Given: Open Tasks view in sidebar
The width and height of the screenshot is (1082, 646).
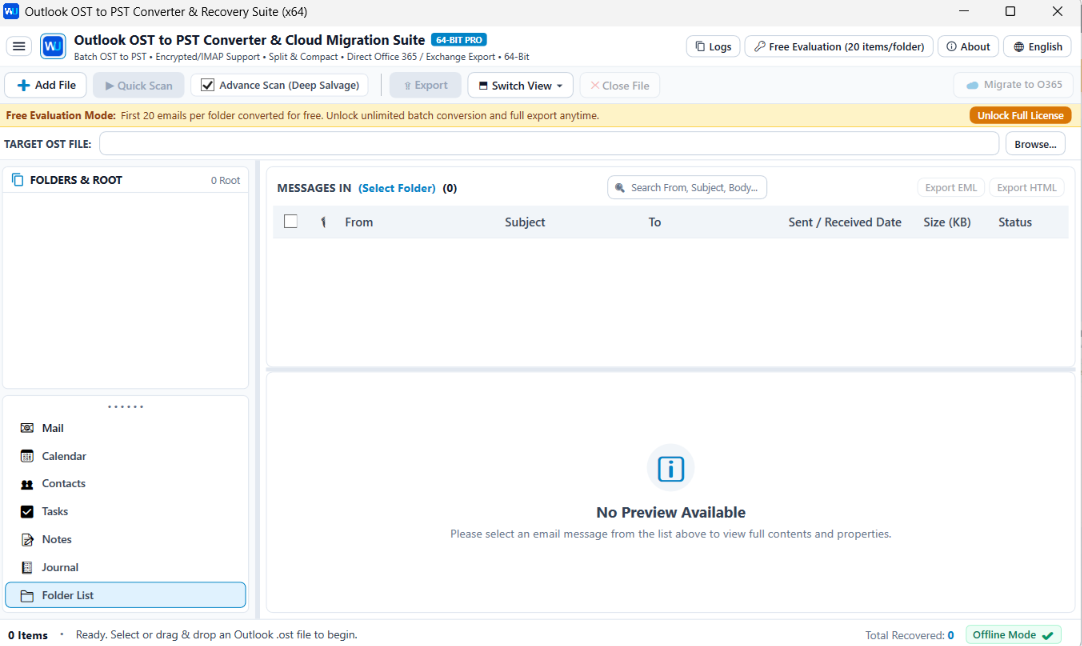Looking at the screenshot, I should coord(126,511).
